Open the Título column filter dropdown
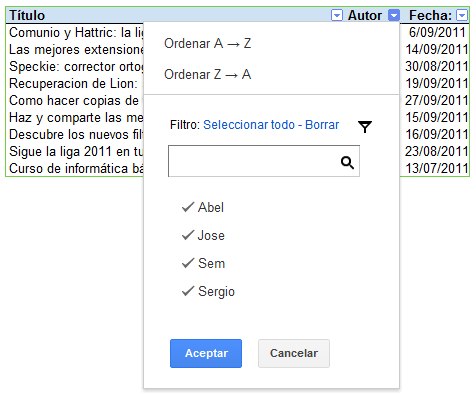The height and width of the screenshot is (396, 474). click(x=337, y=15)
